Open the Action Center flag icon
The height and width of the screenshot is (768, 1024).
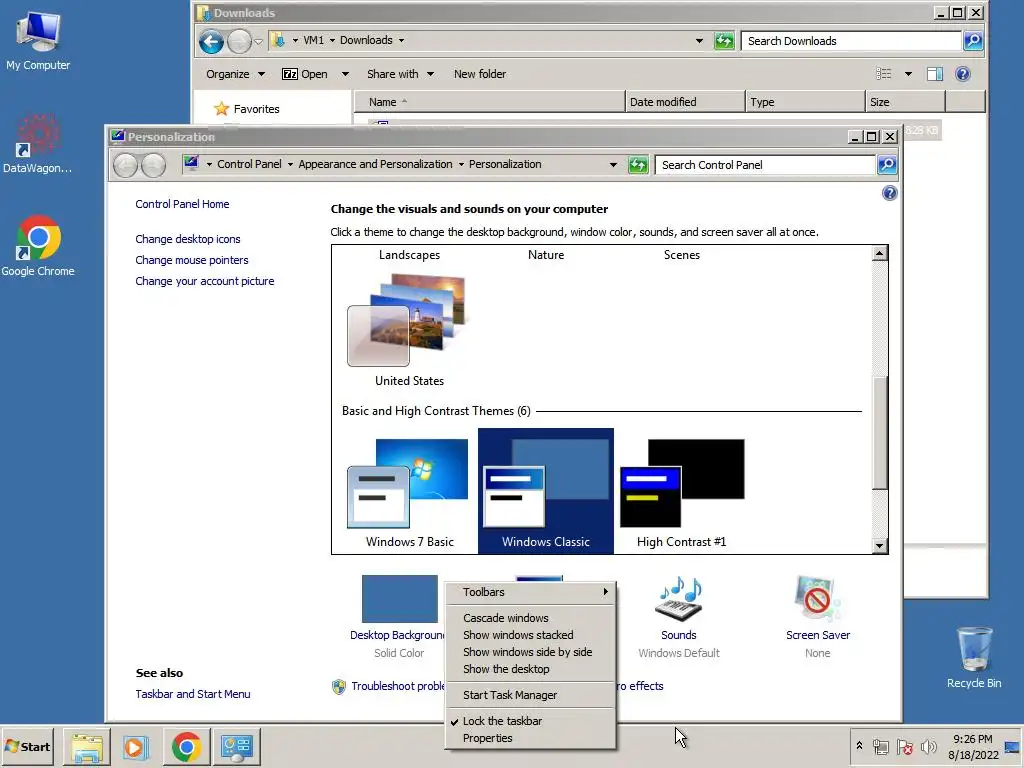[x=905, y=747]
